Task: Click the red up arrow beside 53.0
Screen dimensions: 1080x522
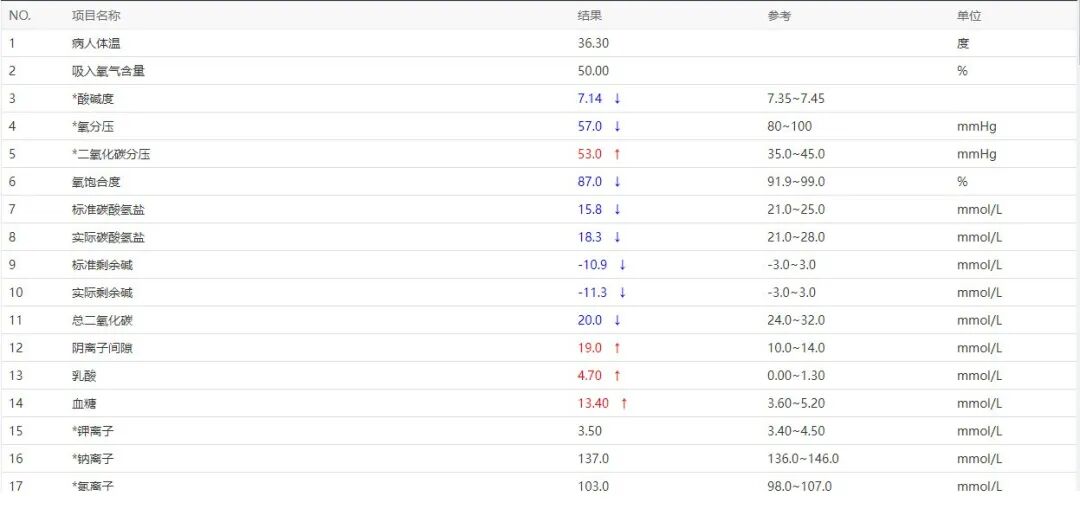Action: (x=617, y=154)
